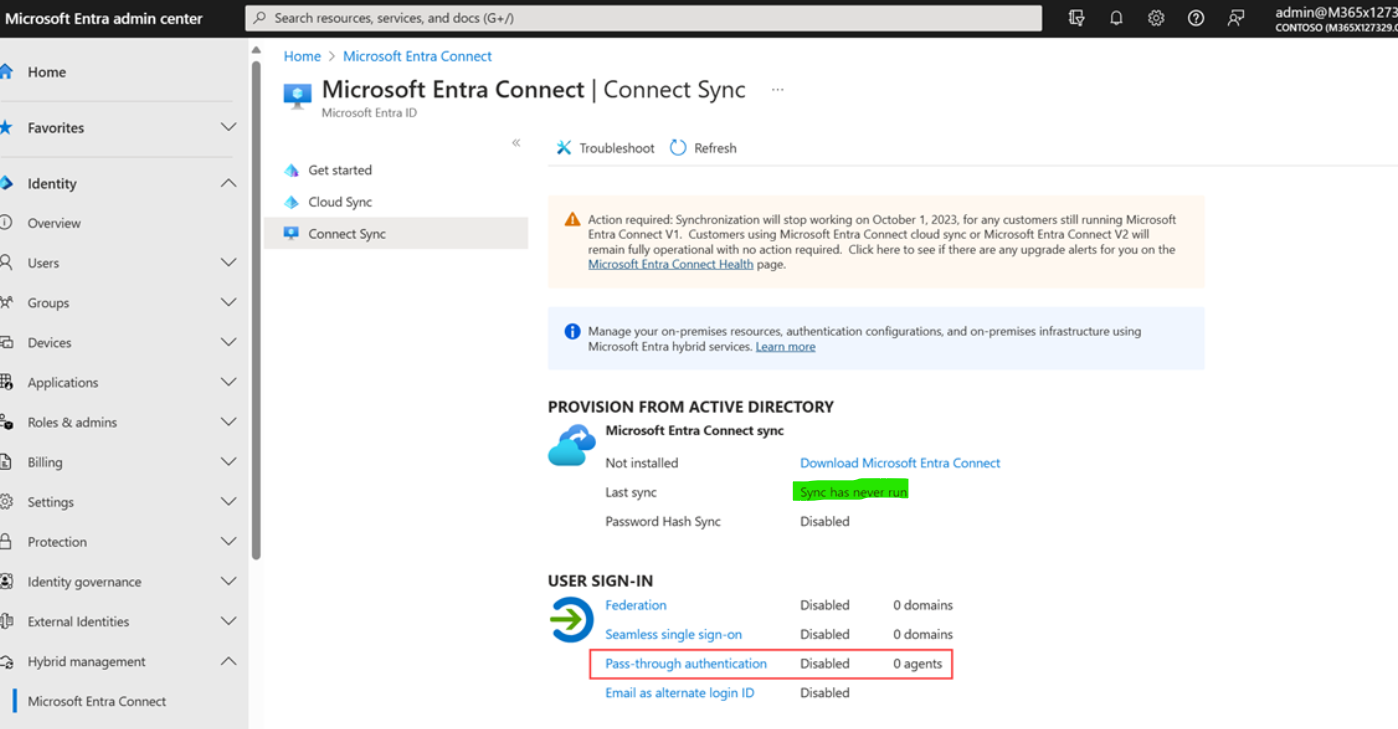
Task: Select Connect Sync in blade menu
Action: [396, 234]
